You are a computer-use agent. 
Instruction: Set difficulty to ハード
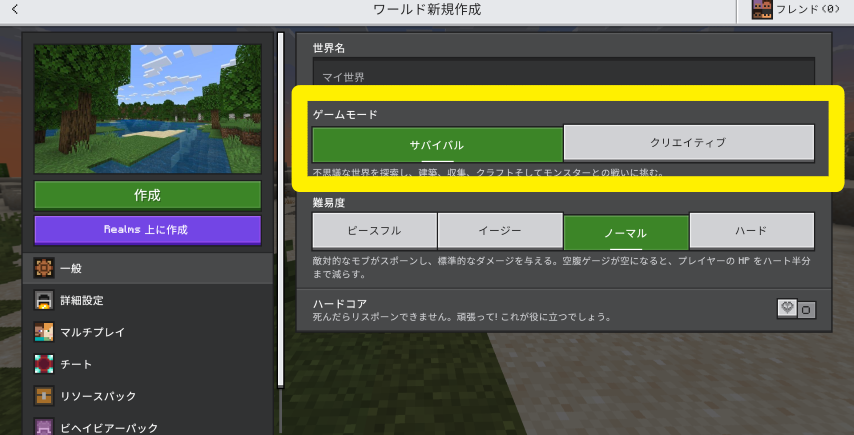coord(752,231)
